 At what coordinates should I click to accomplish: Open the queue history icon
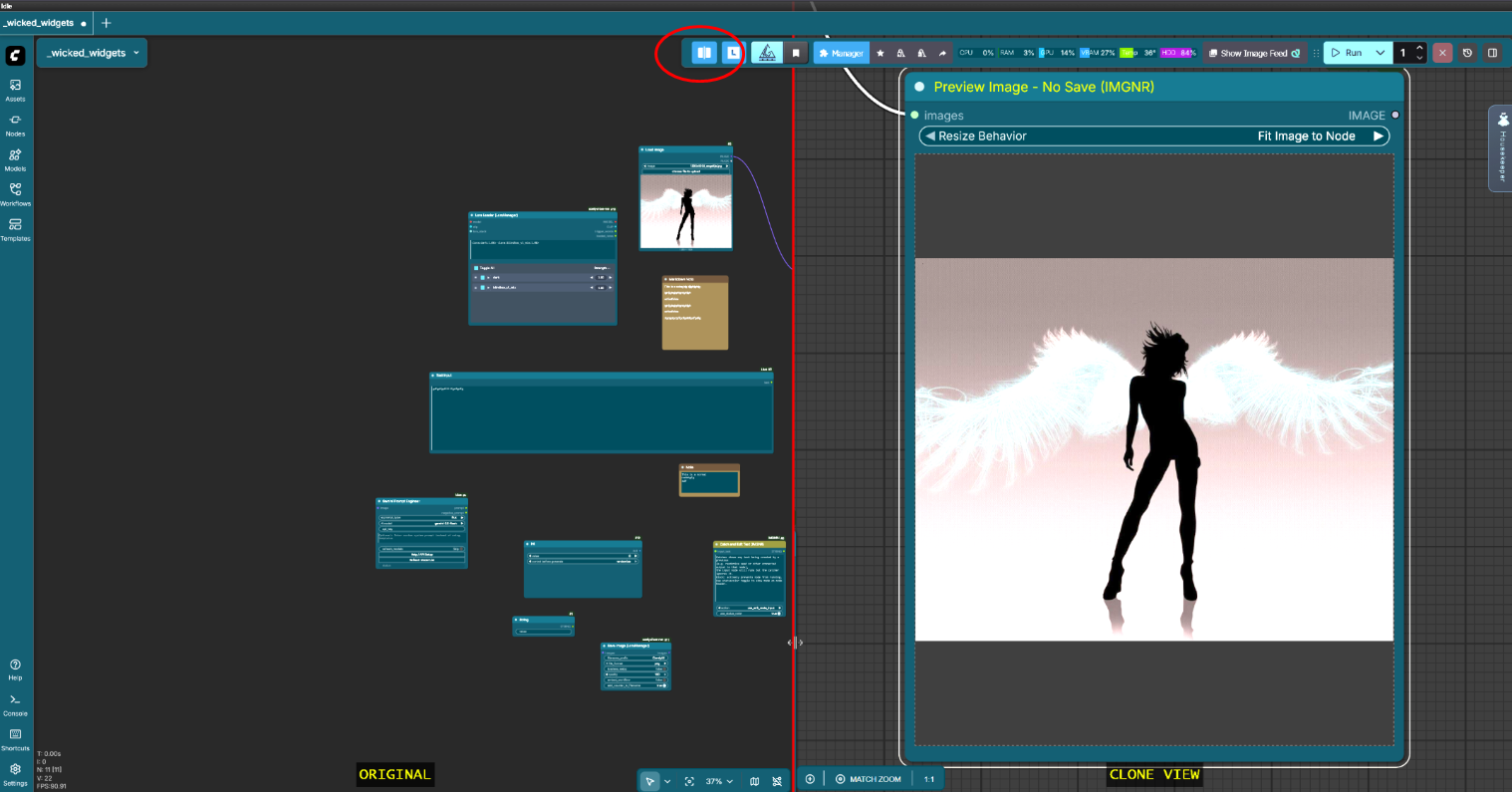click(1467, 53)
